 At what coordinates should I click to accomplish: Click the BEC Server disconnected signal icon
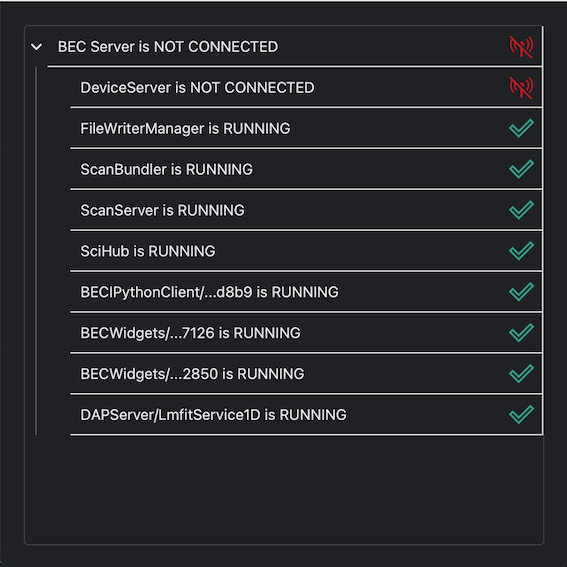click(521, 47)
